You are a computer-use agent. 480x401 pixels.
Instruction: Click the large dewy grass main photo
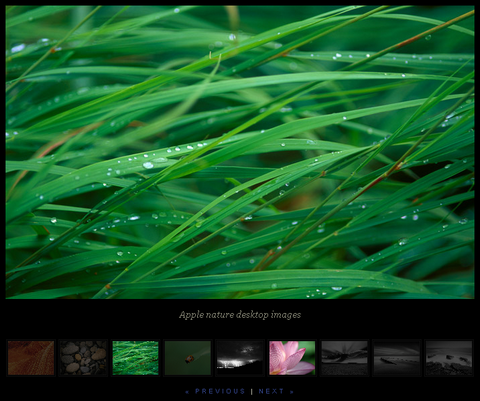tap(240, 152)
